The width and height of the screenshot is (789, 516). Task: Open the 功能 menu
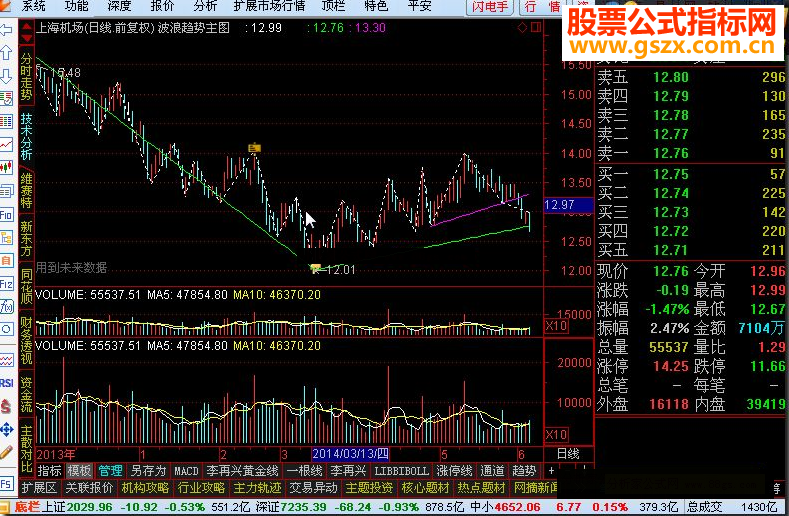76,7
